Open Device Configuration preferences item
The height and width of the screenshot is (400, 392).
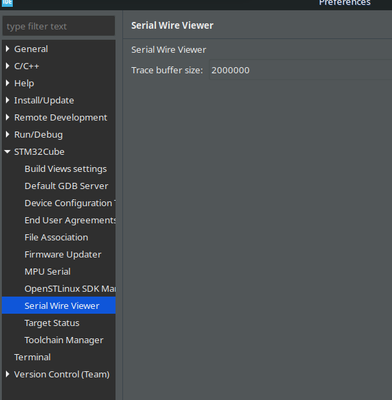click(70, 203)
